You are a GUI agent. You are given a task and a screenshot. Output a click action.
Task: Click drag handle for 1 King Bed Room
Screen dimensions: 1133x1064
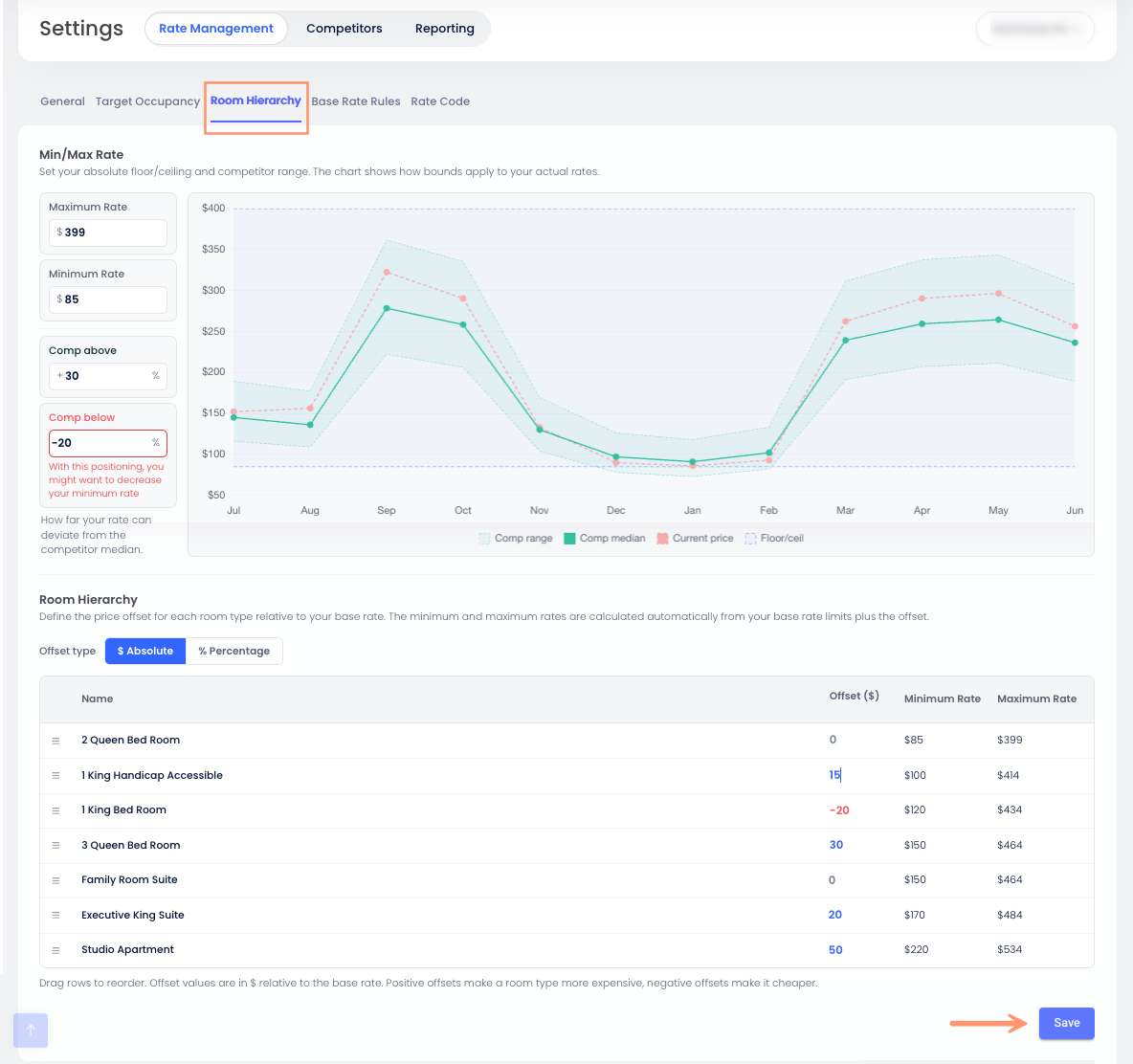56,810
